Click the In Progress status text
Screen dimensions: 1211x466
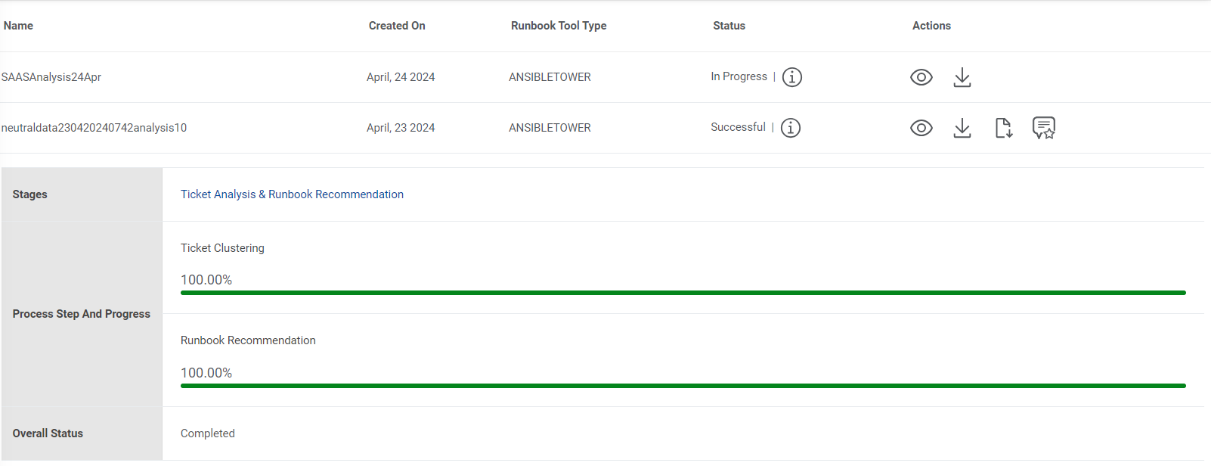(x=739, y=77)
